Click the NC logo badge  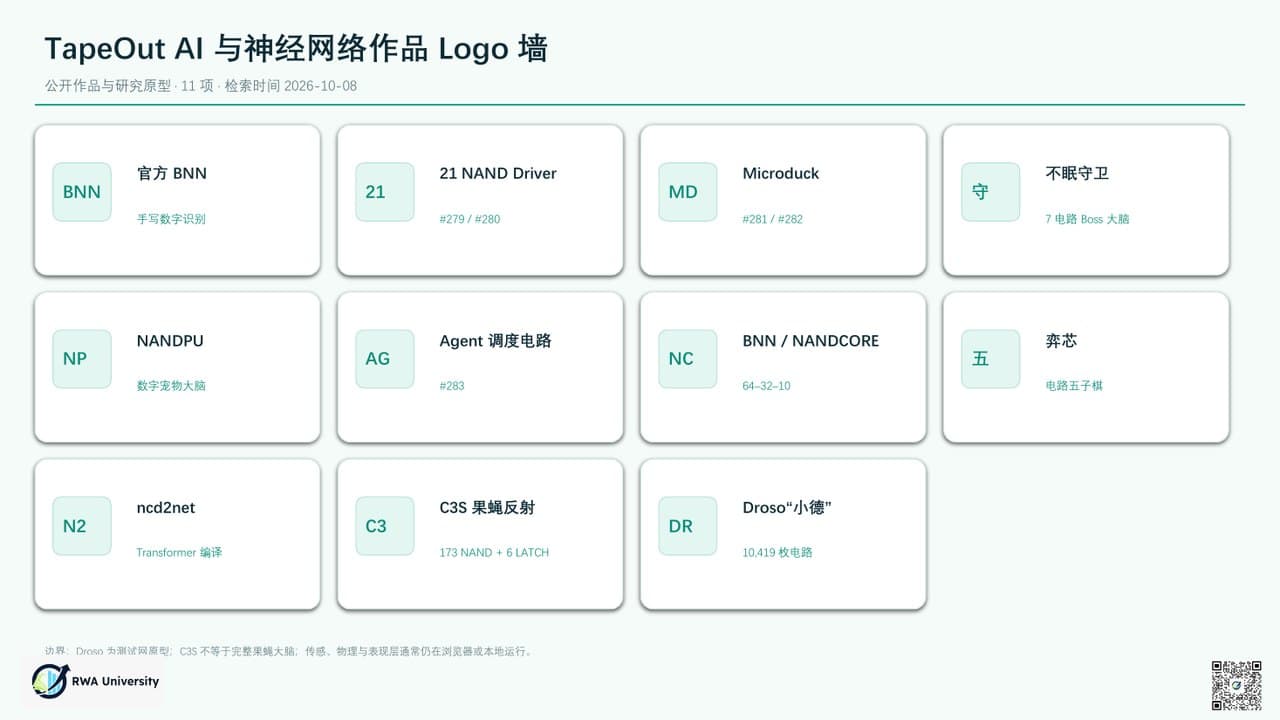coord(688,359)
